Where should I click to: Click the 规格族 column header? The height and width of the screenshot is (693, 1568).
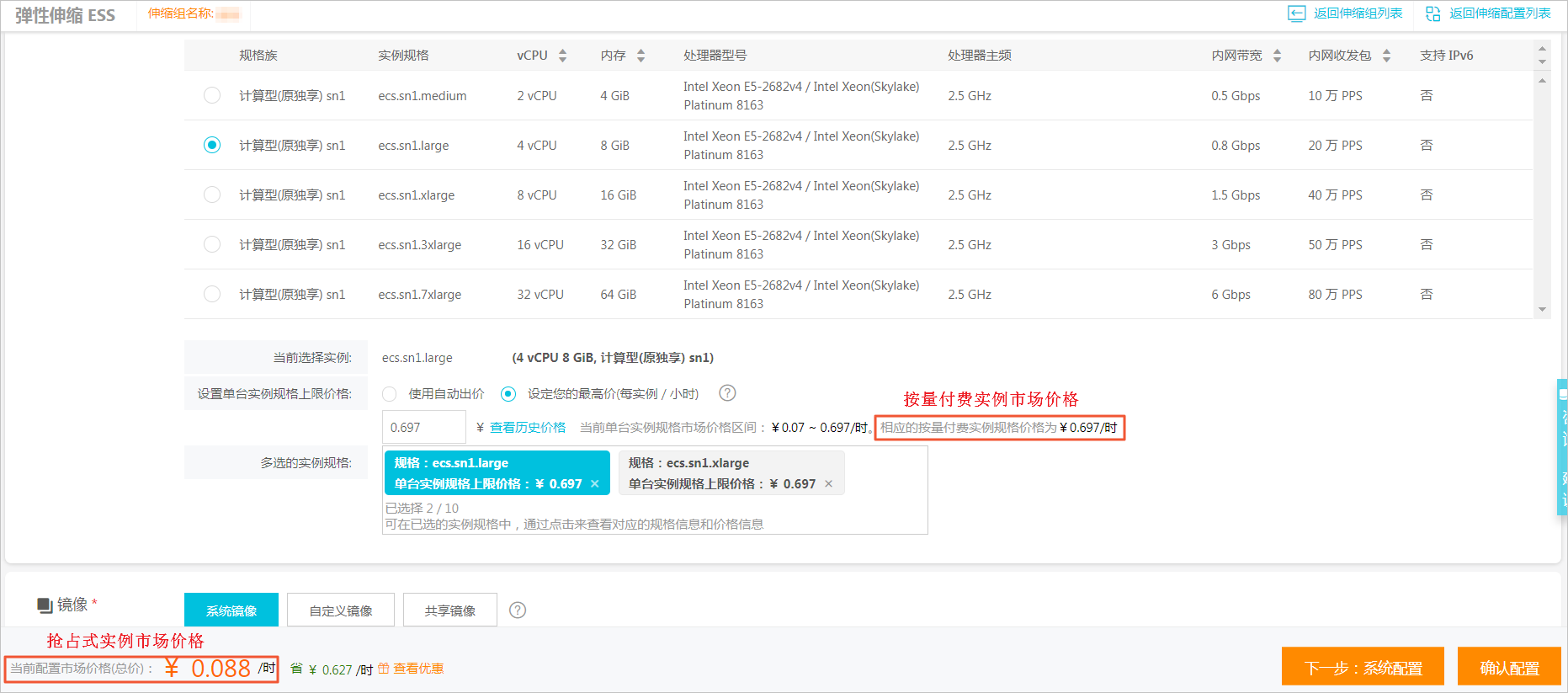[258, 56]
